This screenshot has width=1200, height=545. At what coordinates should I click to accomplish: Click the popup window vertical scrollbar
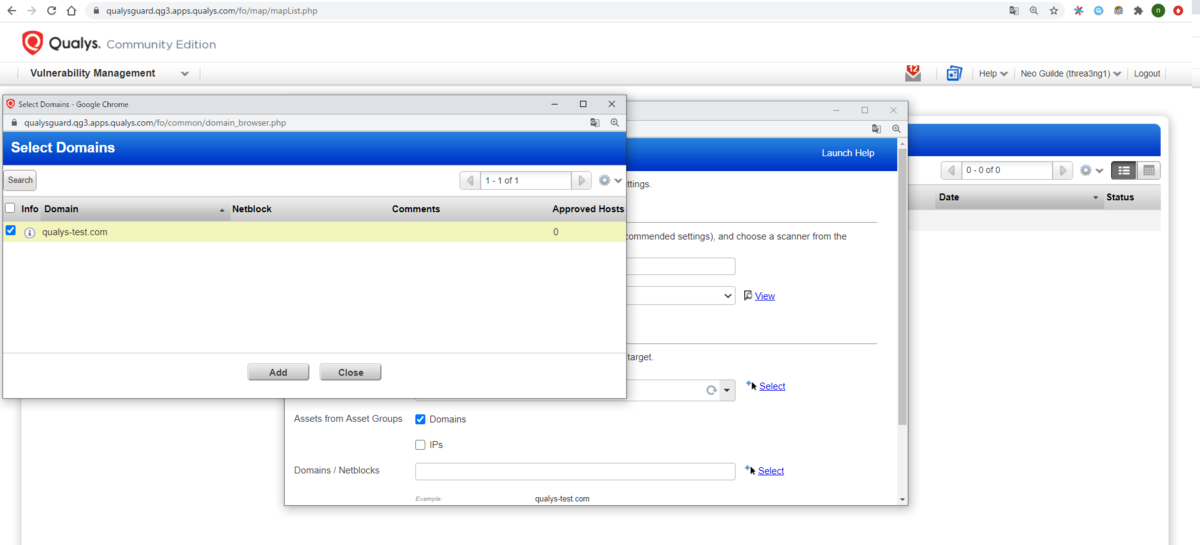pos(903,285)
